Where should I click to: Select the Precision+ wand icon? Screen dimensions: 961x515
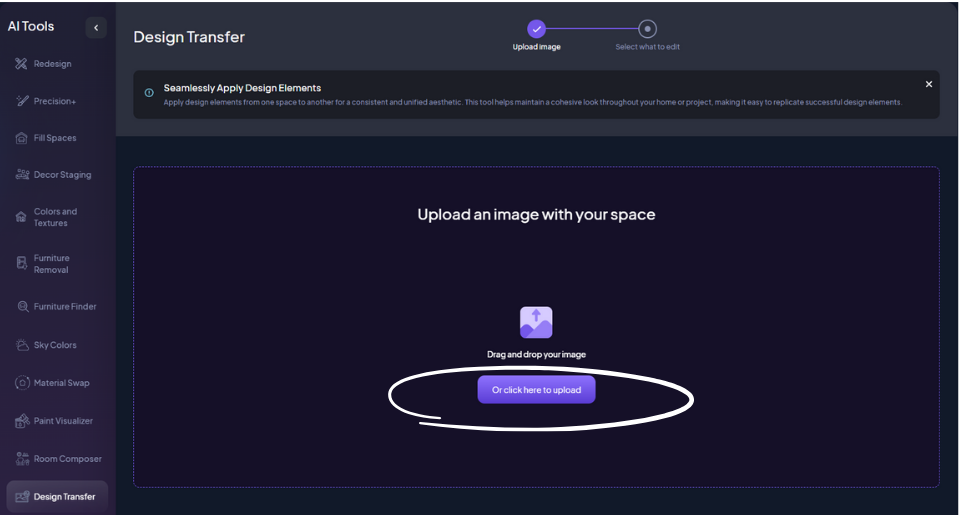click(22, 101)
